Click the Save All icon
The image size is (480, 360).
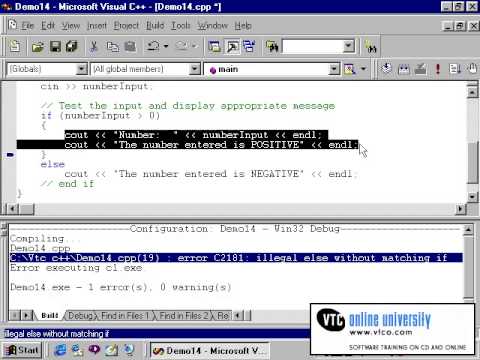72,46
